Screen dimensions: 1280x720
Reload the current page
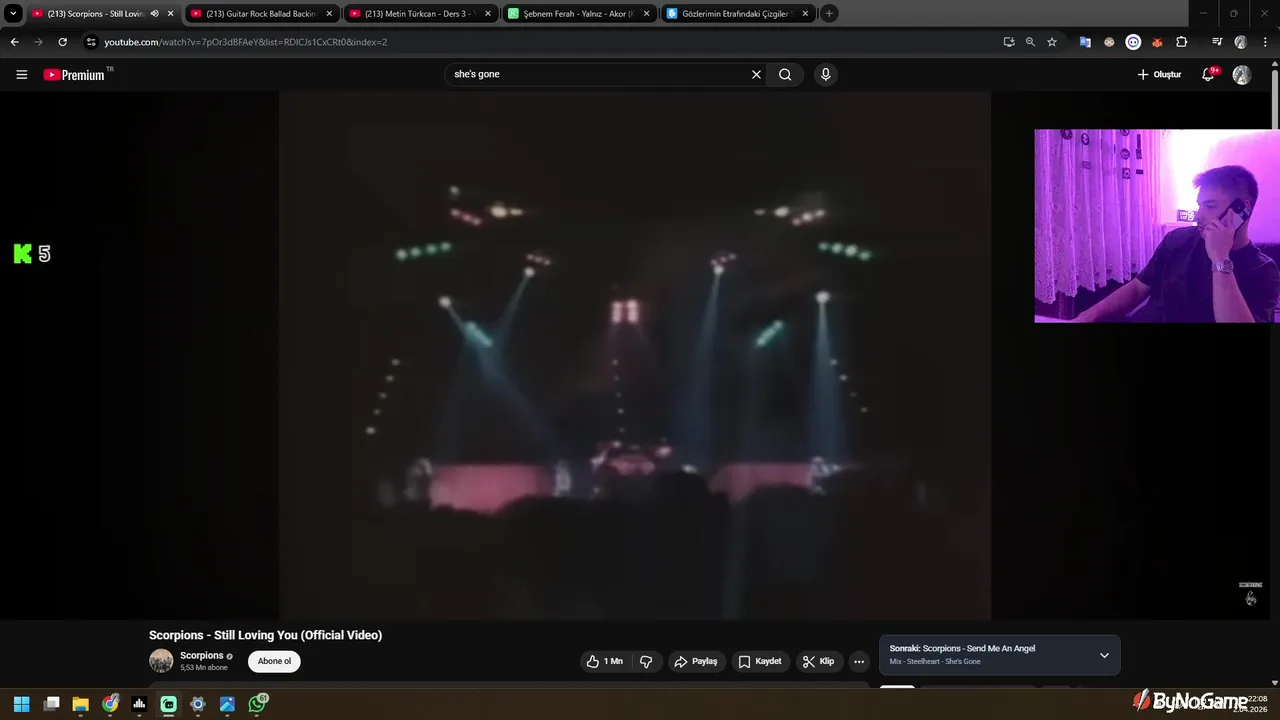point(62,42)
